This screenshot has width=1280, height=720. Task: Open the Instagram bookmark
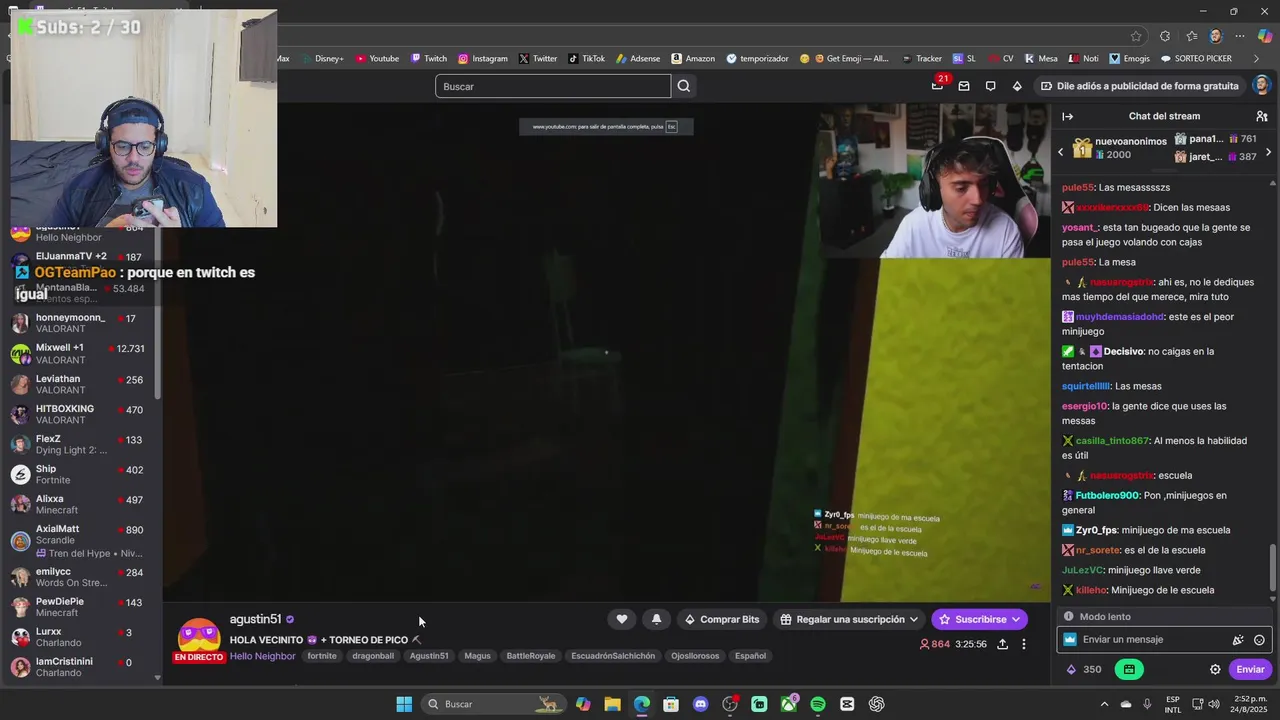483,59
